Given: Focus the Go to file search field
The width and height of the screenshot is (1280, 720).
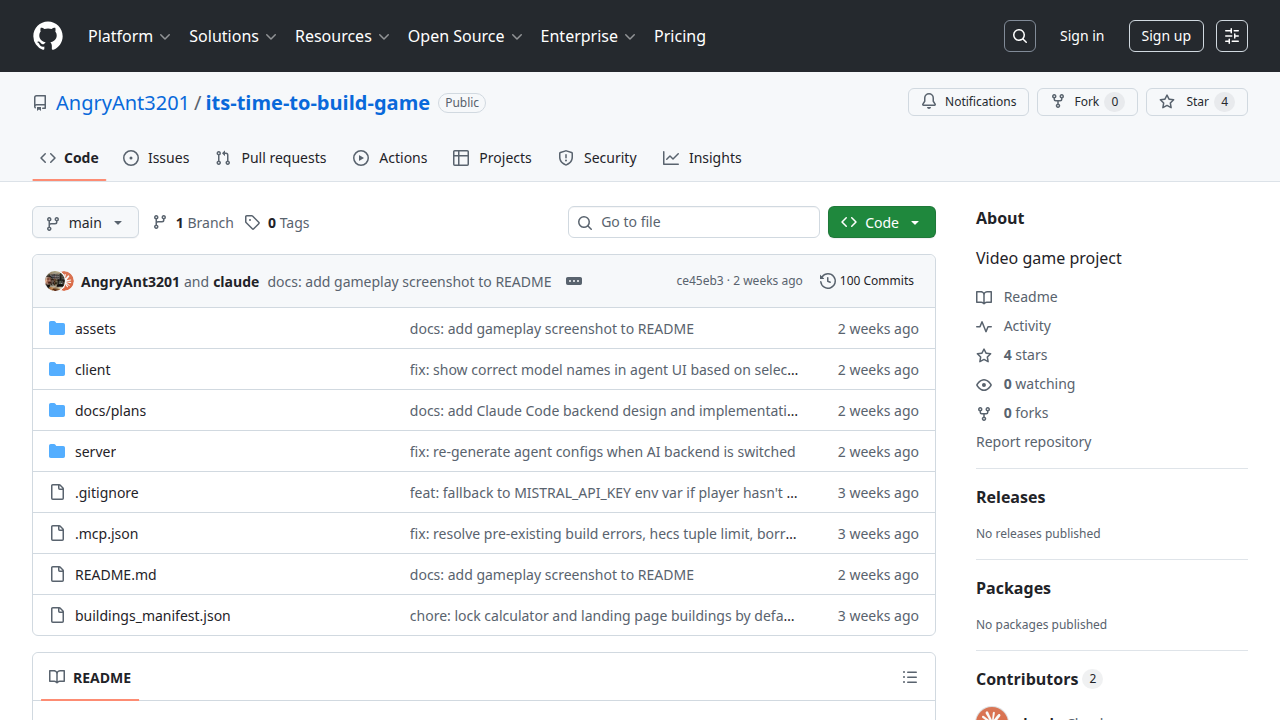Looking at the screenshot, I should tap(694, 222).
